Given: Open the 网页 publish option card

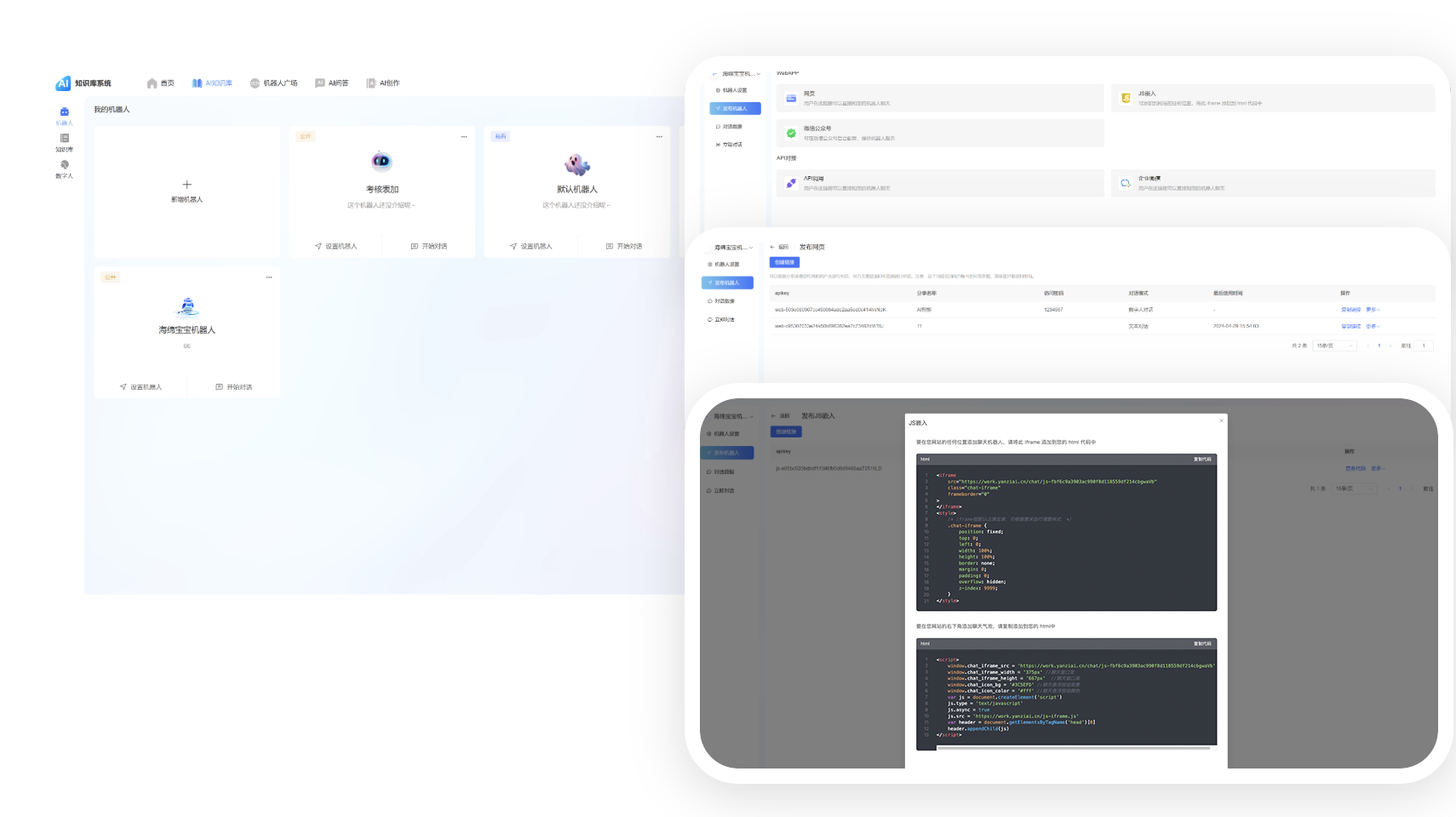Looking at the screenshot, I should point(940,98).
